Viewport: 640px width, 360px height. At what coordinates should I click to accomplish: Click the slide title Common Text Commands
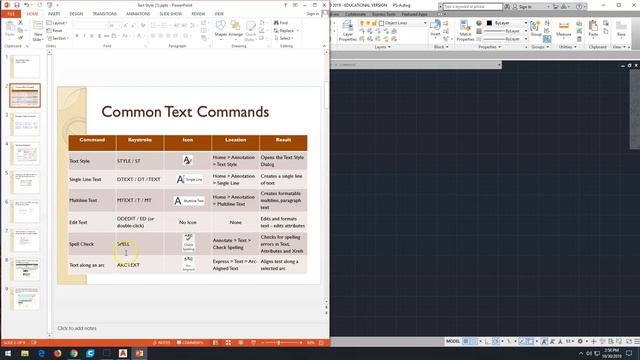pyautogui.click(x=185, y=112)
